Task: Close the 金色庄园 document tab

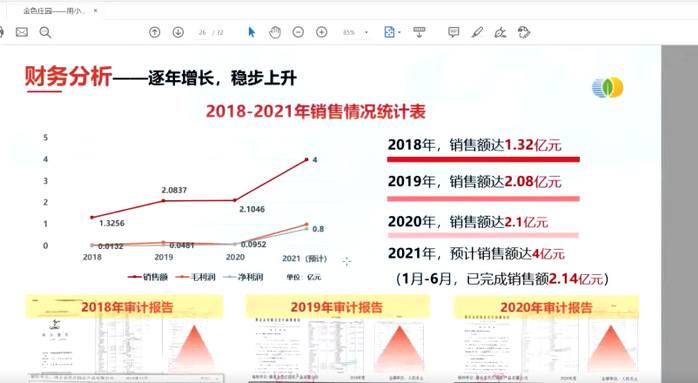Action: [x=95, y=11]
